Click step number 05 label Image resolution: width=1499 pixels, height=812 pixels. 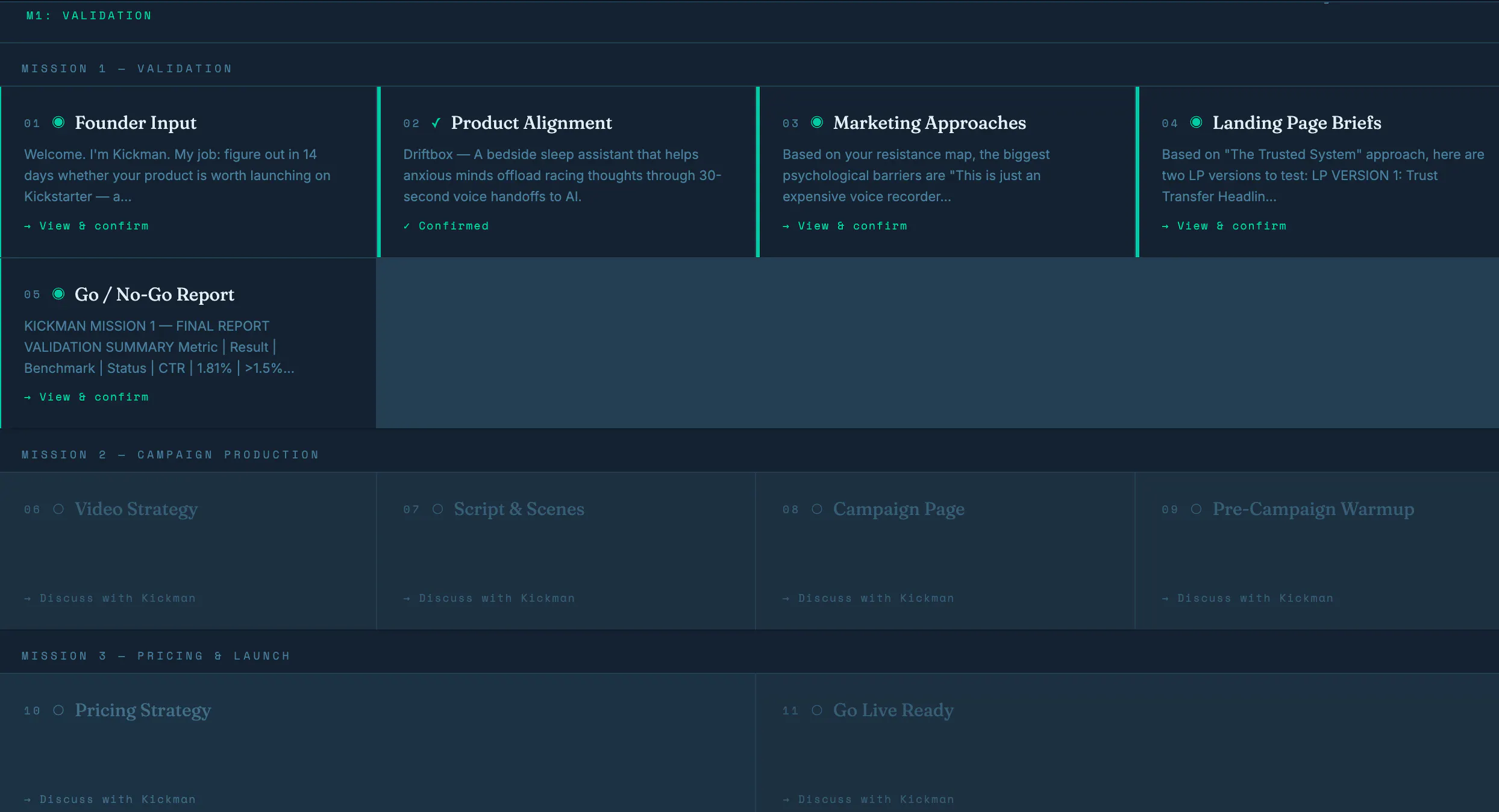click(32, 295)
